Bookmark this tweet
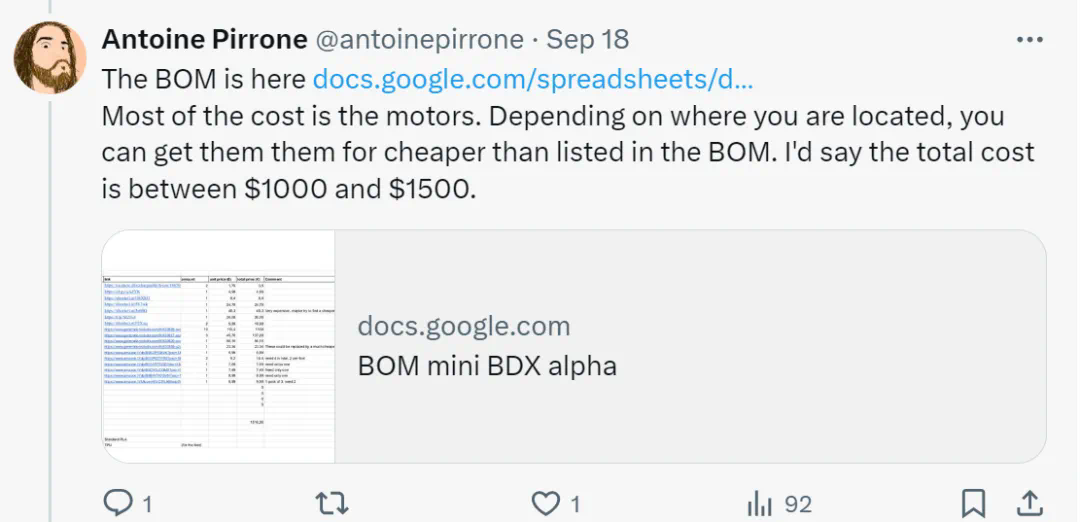 coord(973,503)
